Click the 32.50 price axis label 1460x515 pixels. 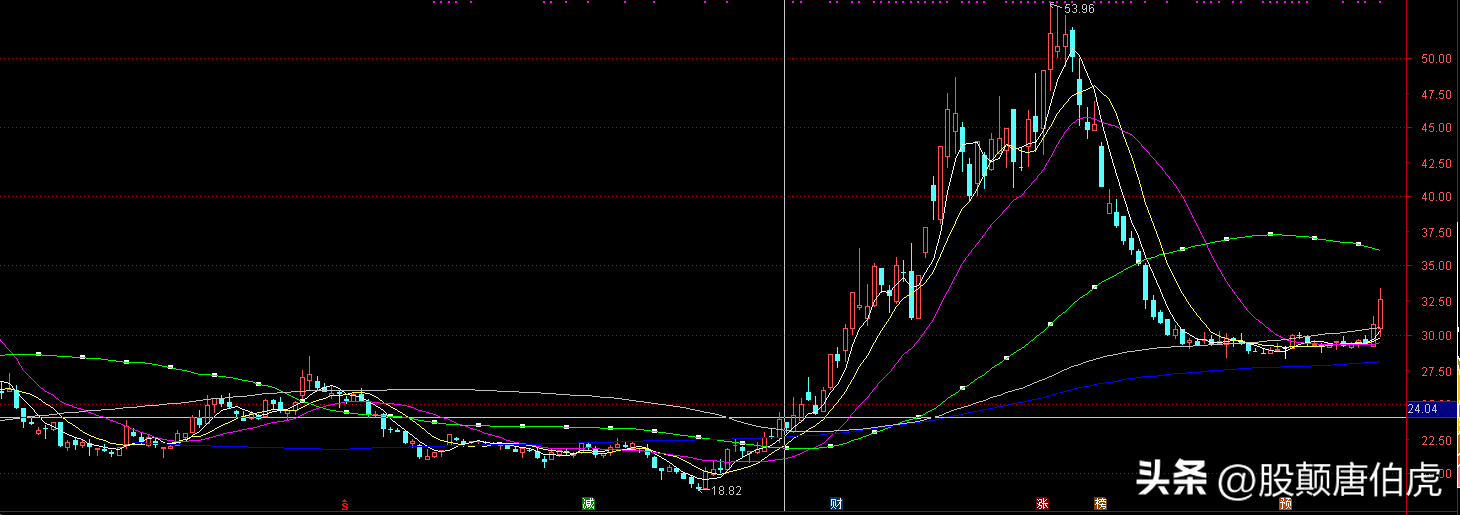point(1436,301)
